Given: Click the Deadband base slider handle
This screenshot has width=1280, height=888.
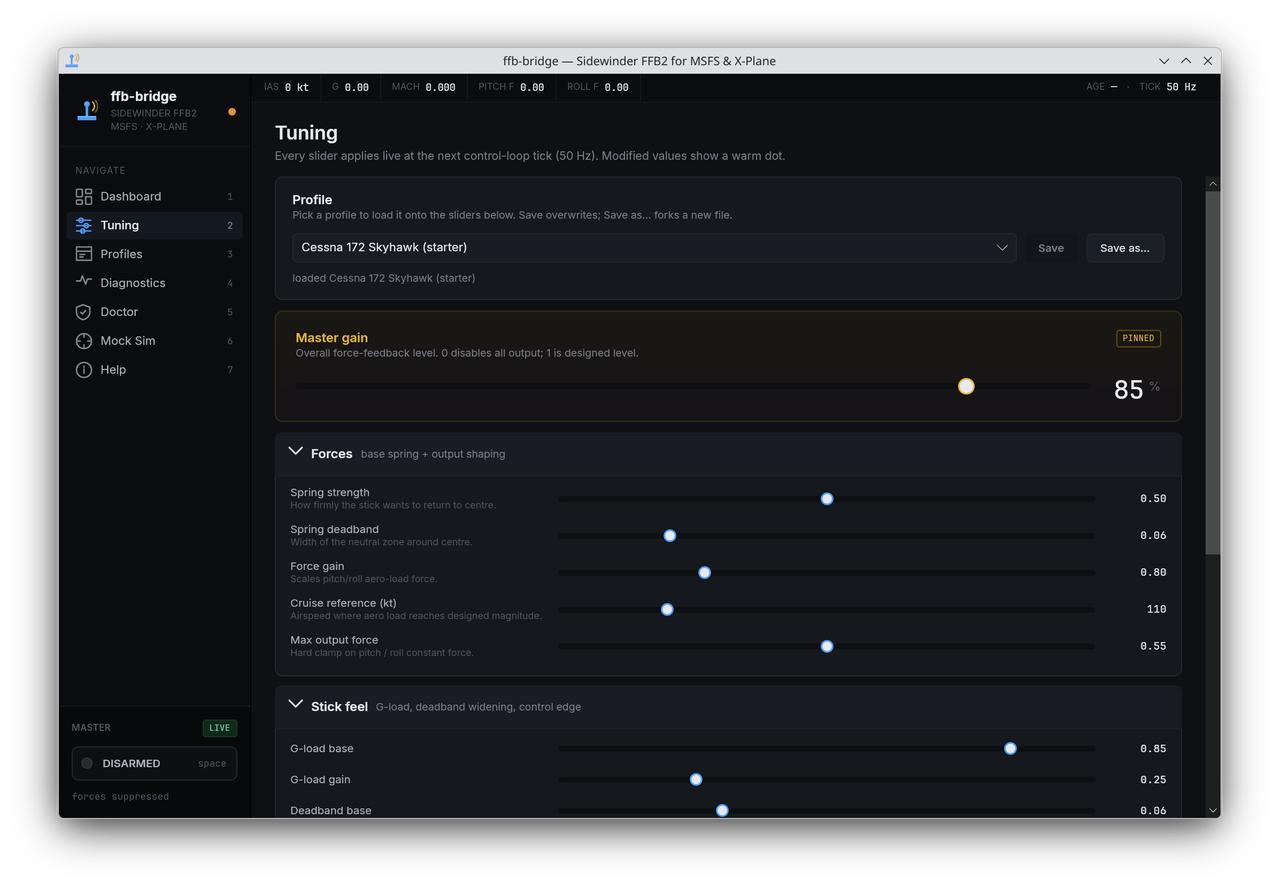Looking at the screenshot, I should (x=722, y=810).
